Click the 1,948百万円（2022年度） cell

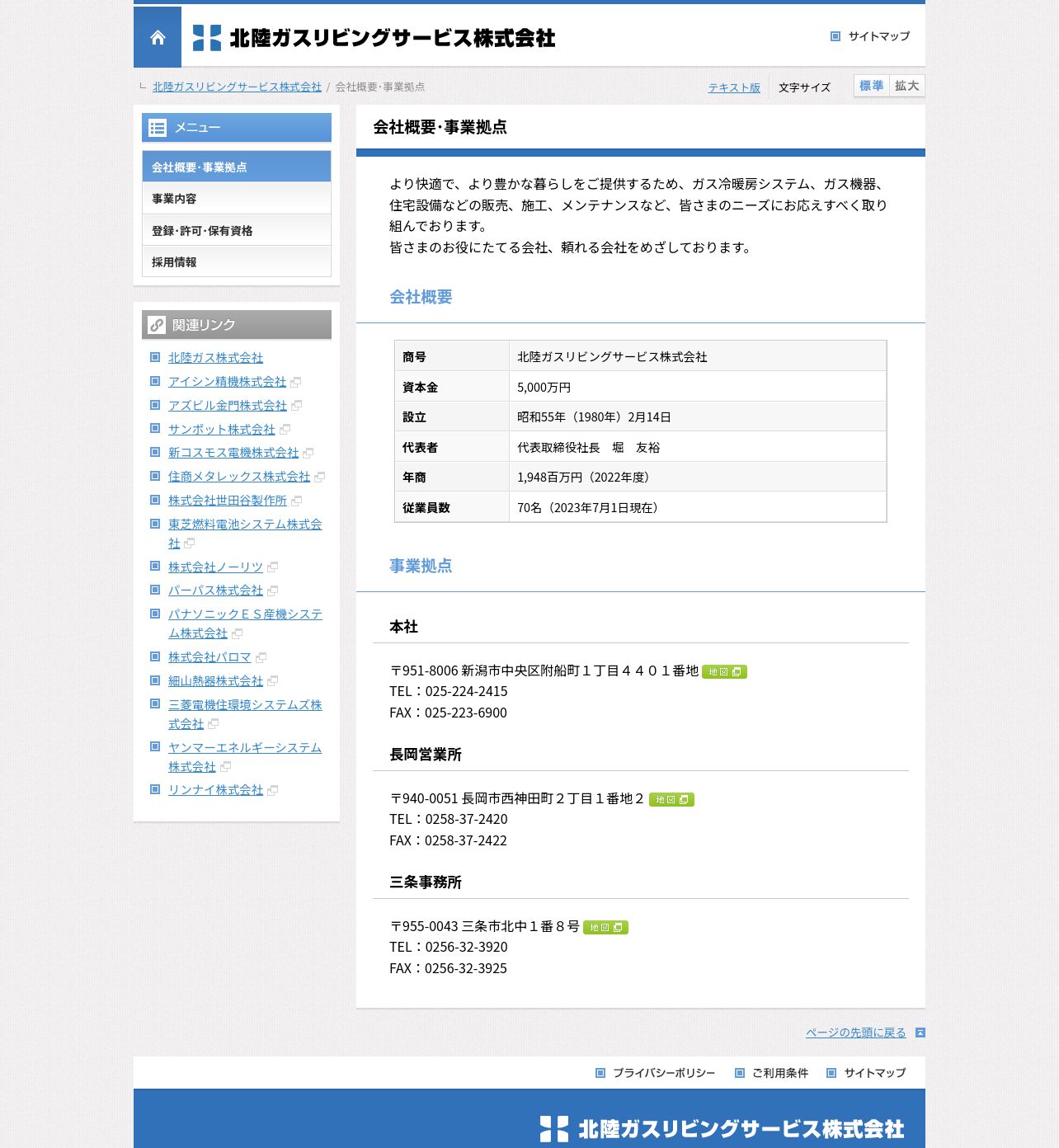698,477
